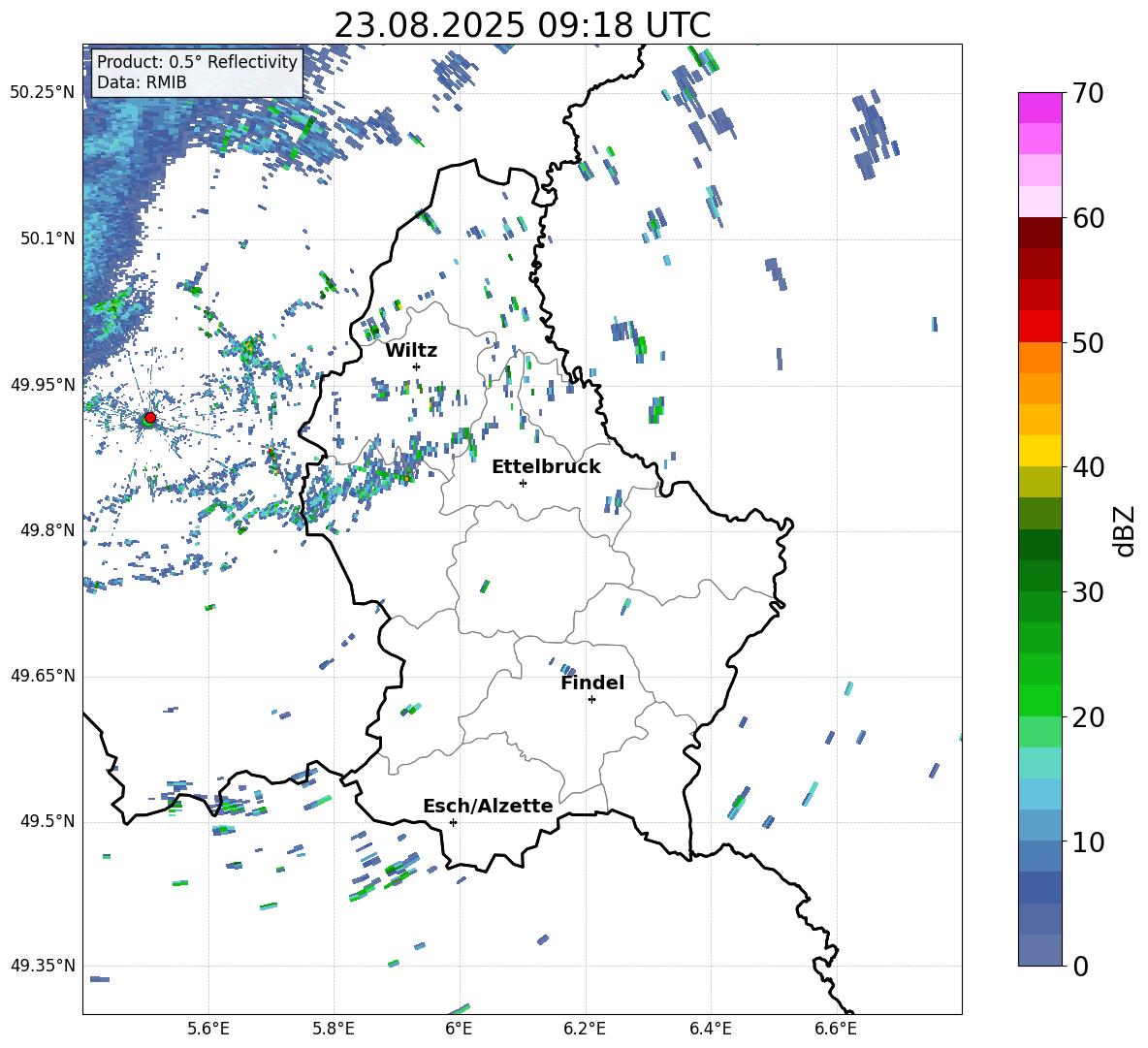Click the 60 tick on colorbar
Image resolution: width=1148 pixels, height=1048 pixels.
pyautogui.click(x=1087, y=218)
